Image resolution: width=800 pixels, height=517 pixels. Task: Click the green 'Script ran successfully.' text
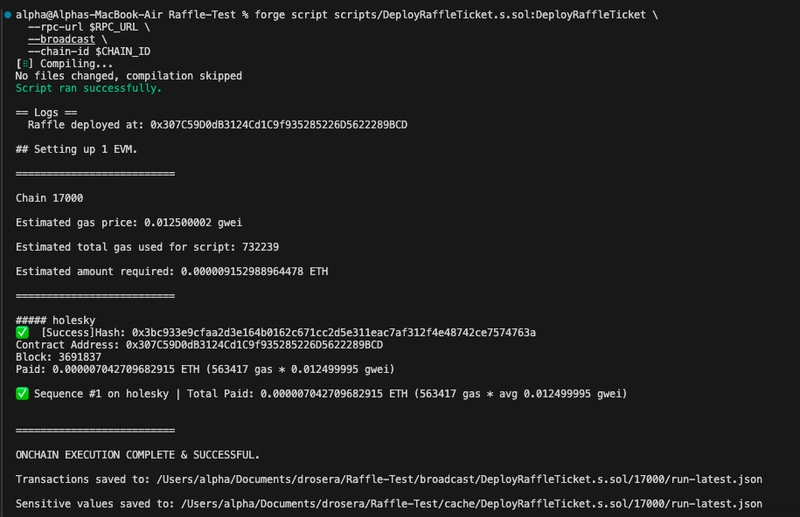coord(88,88)
